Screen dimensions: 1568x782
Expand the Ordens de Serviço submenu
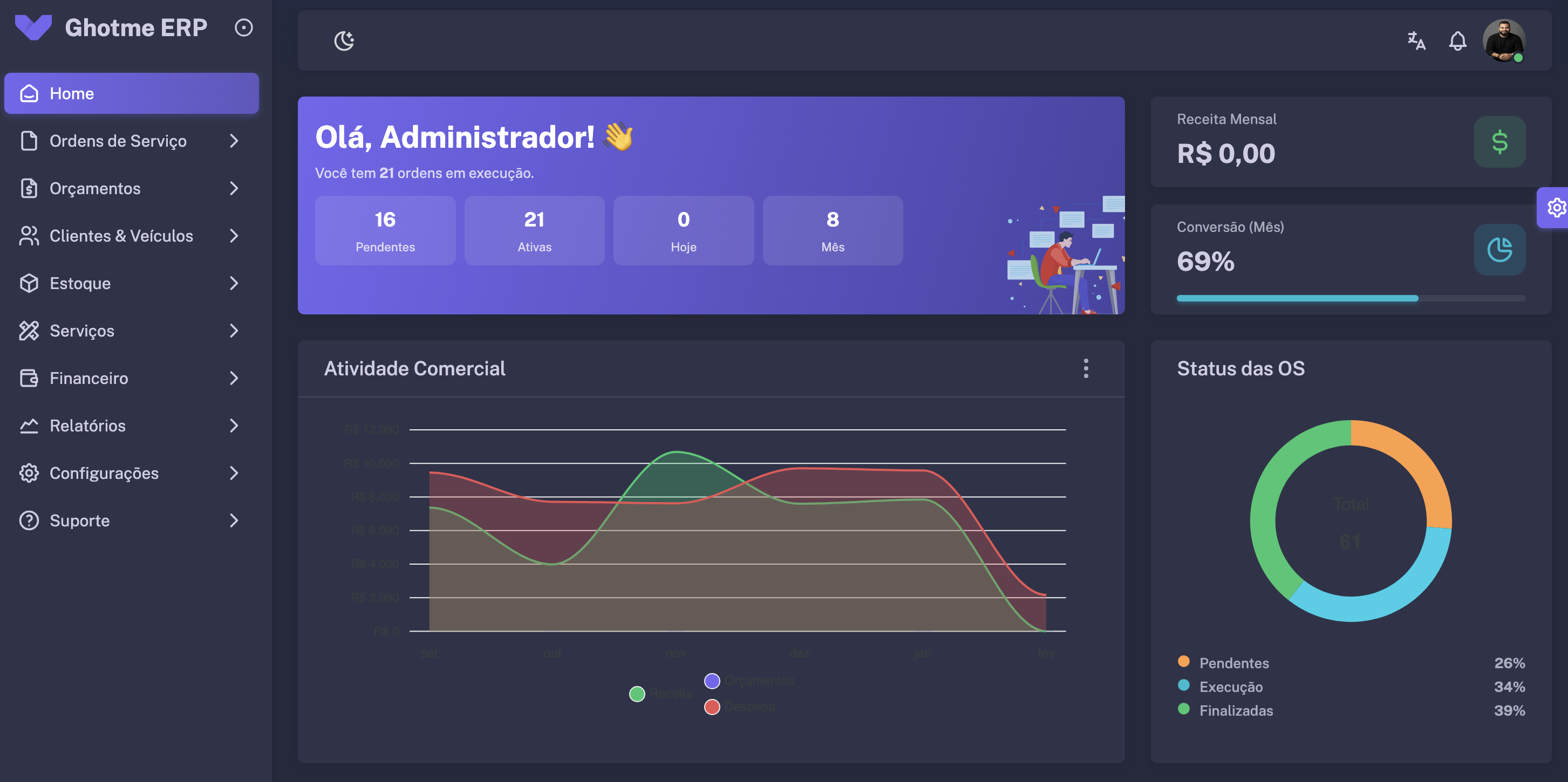coord(234,141)
